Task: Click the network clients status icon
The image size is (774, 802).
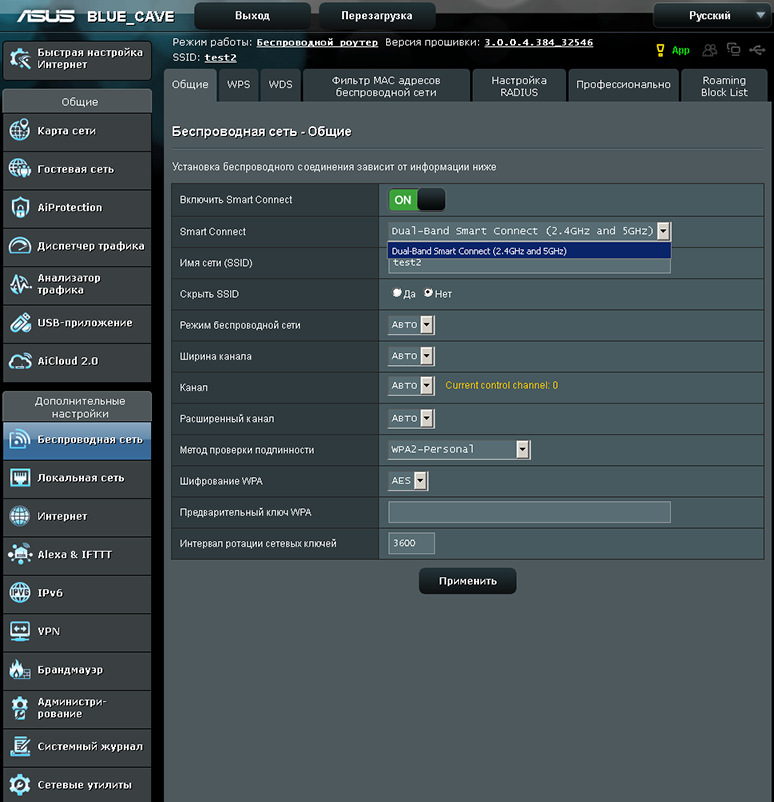Action: click(x=734, y=49)
